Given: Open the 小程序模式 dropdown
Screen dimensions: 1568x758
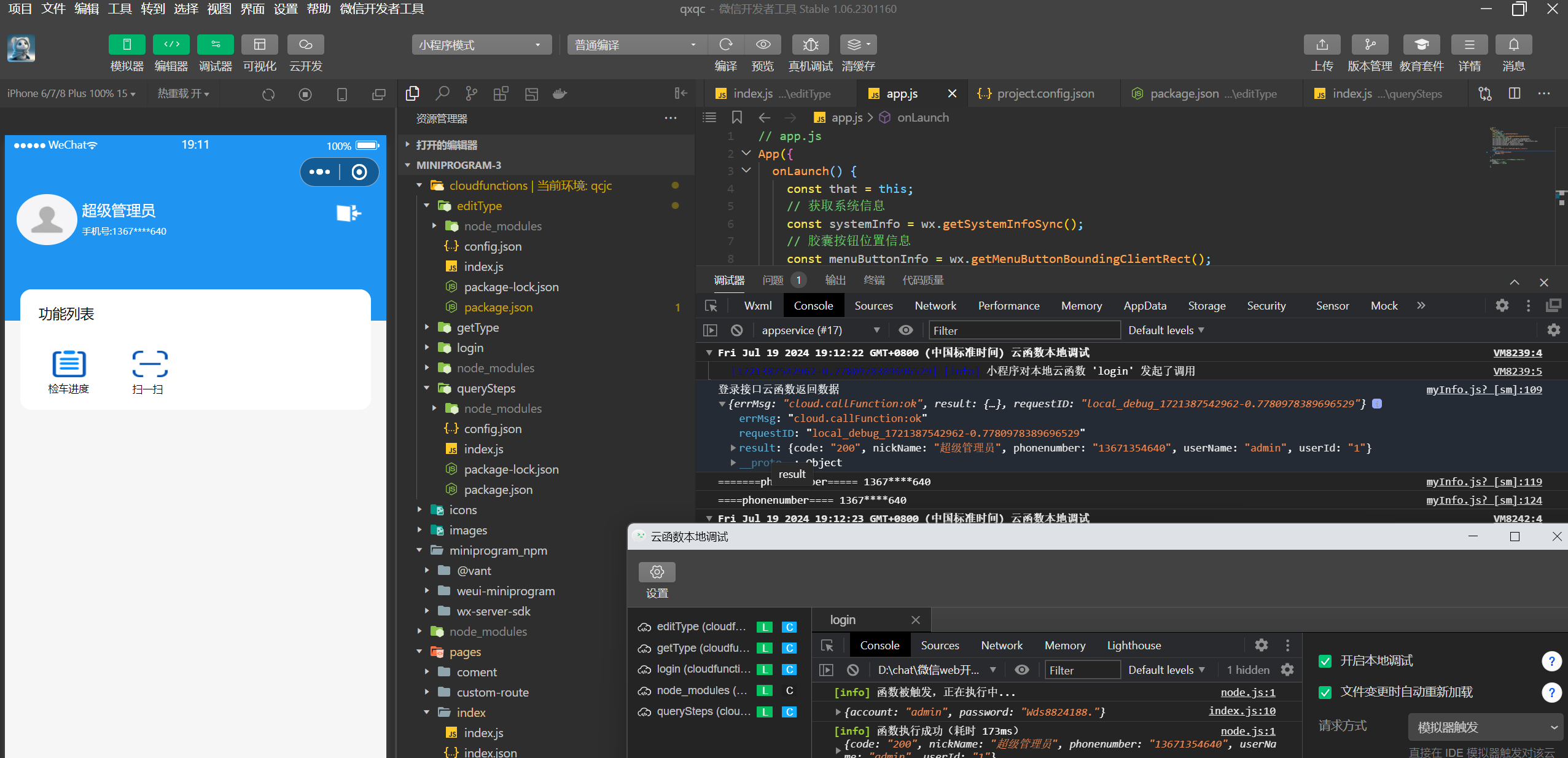Looking at the screenshot, I should point(481,45).
